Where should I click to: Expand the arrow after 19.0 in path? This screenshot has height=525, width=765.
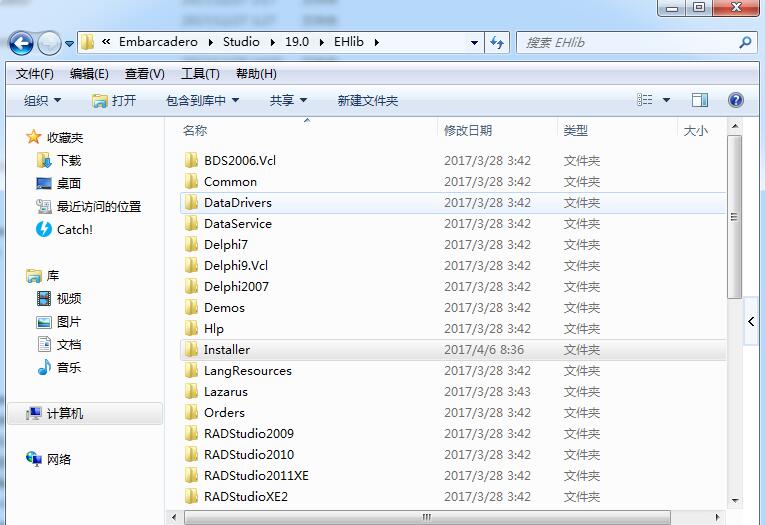[322, 42]
